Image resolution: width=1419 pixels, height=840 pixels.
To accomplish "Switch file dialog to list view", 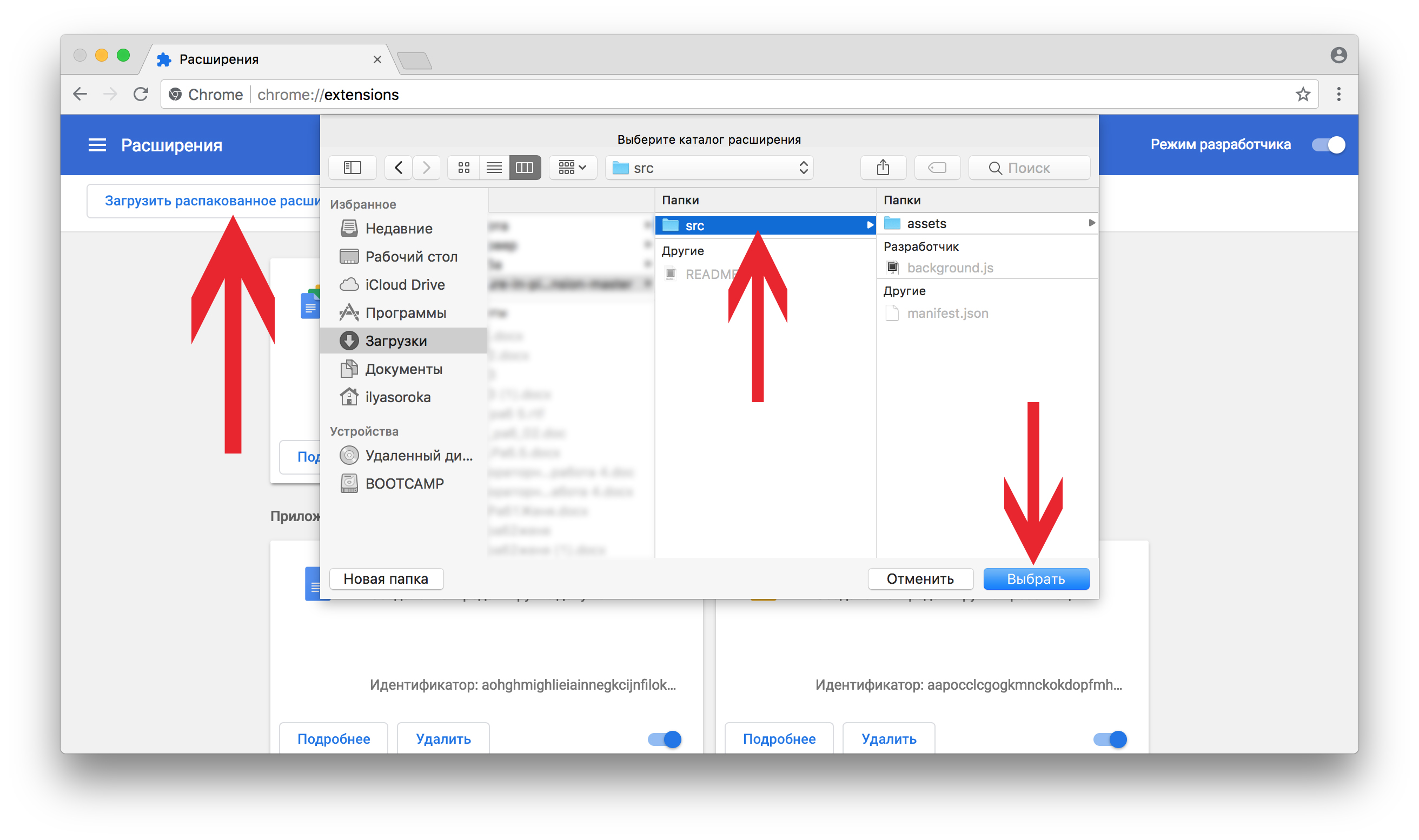I will click(x=494, y=168).
